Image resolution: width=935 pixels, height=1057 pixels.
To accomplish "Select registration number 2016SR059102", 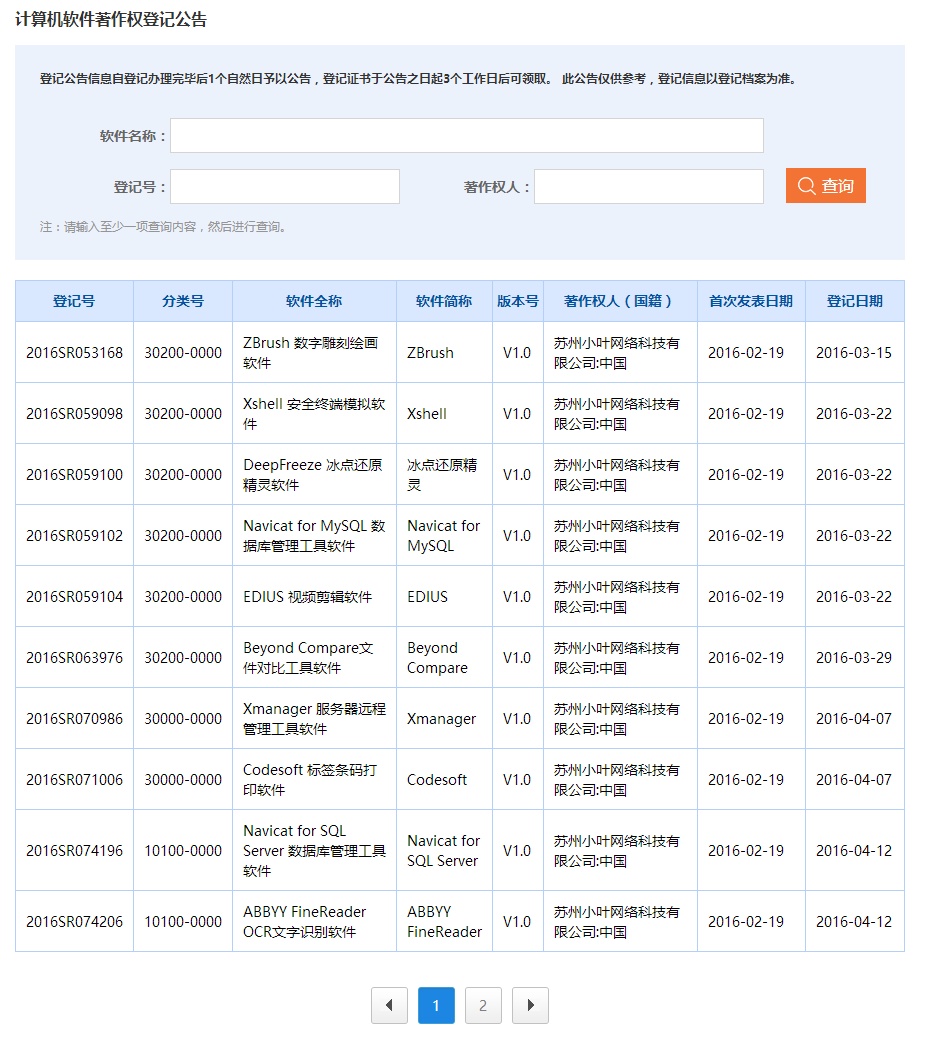I will click(74, 536).
